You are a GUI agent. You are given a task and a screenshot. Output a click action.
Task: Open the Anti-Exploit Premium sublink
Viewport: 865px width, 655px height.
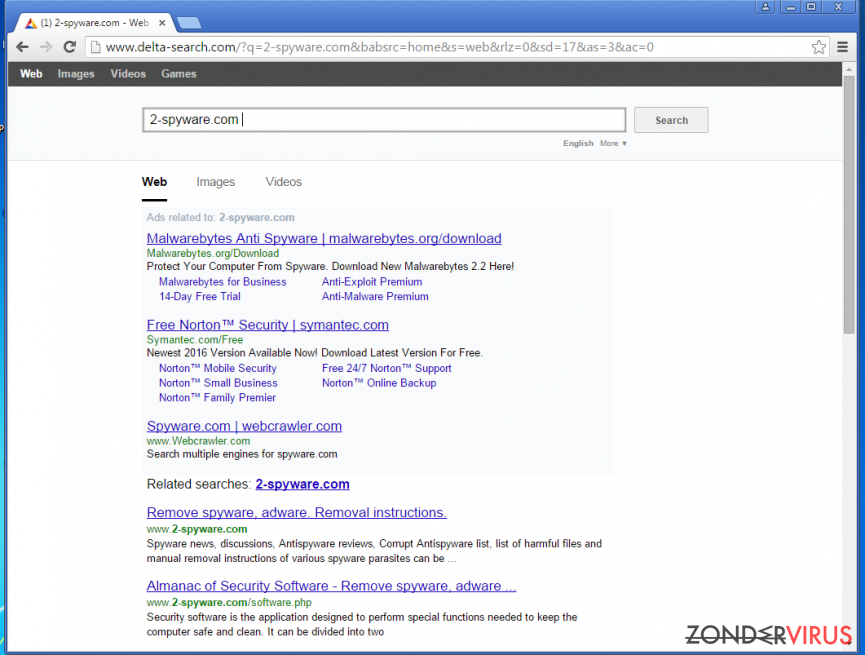372,282
